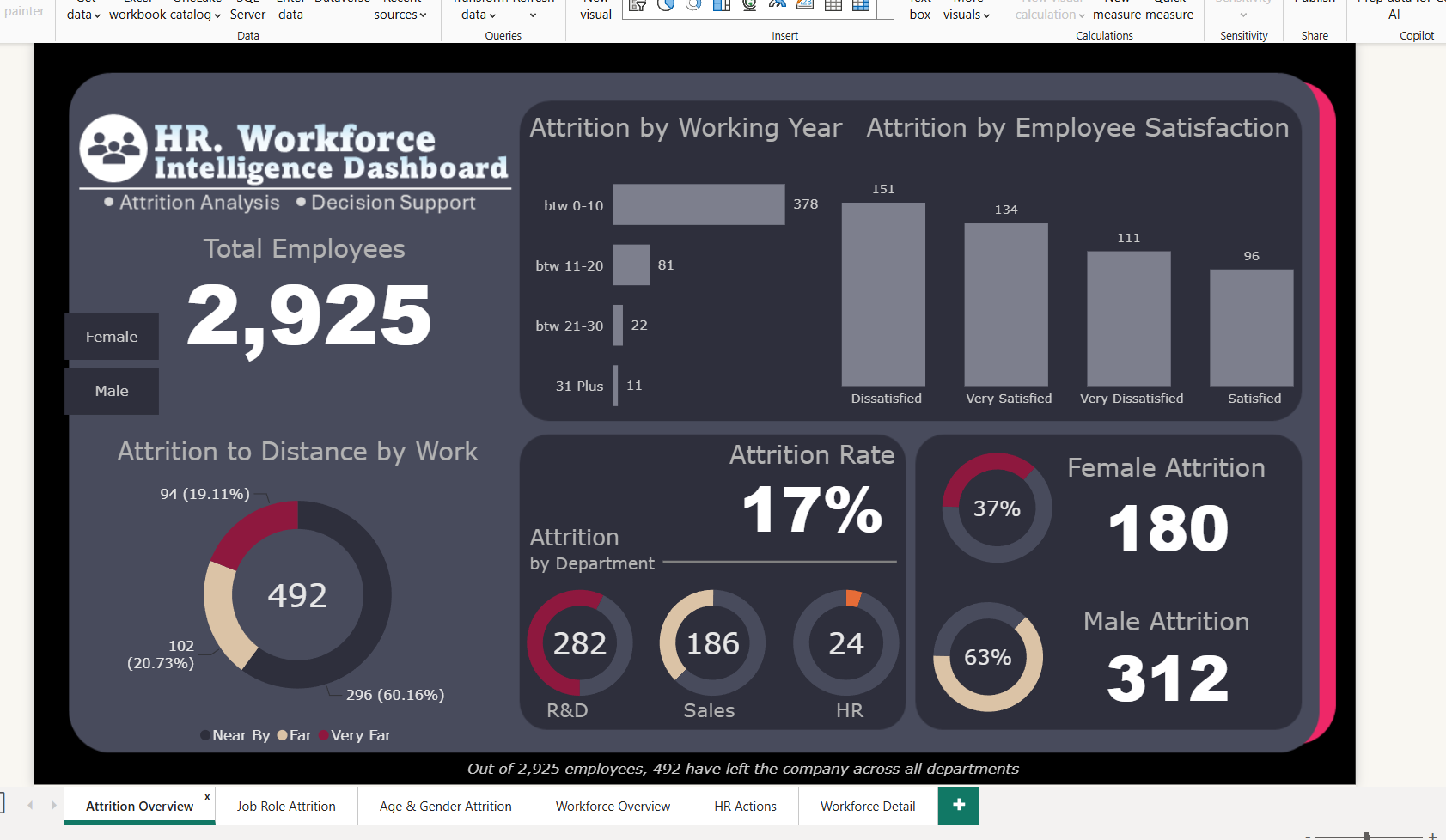
Task: Click the Excel workbook button
Action: (137, 10)
